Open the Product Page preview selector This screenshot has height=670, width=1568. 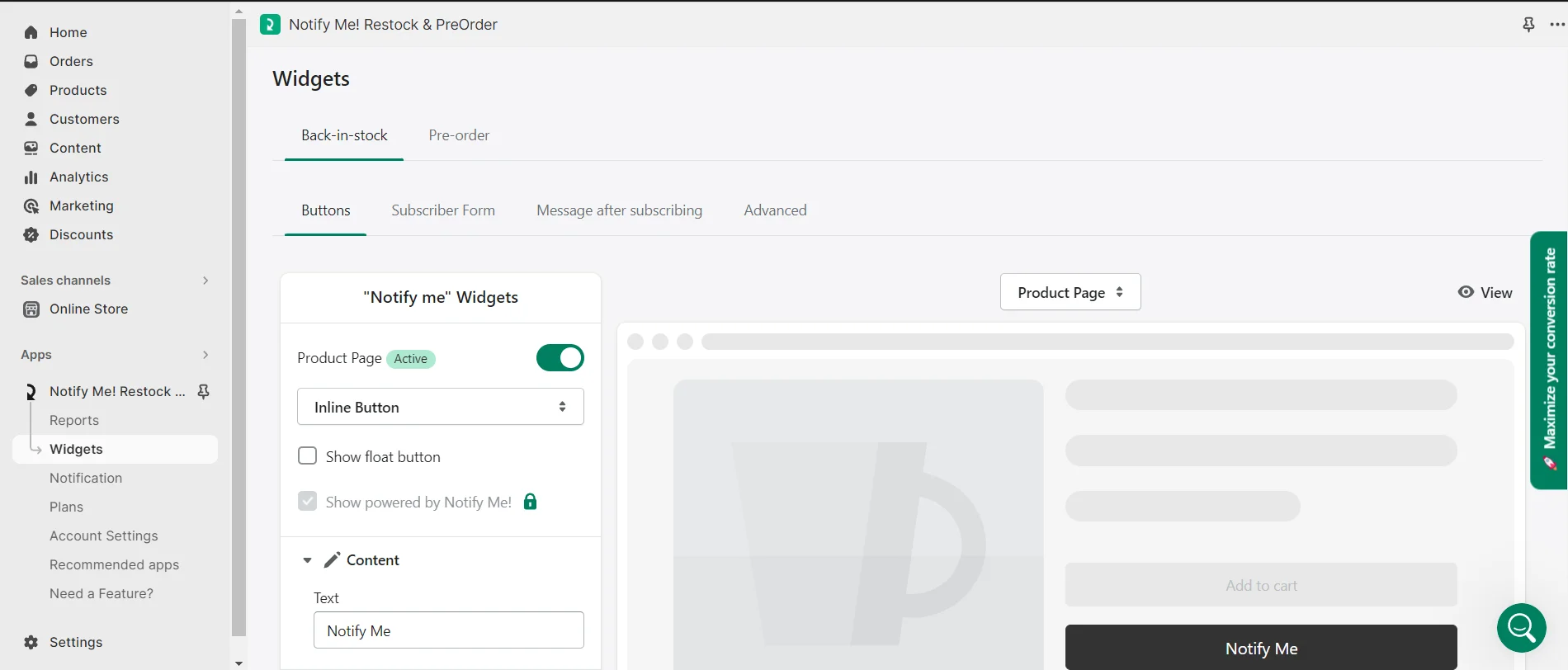[1070, 292]
